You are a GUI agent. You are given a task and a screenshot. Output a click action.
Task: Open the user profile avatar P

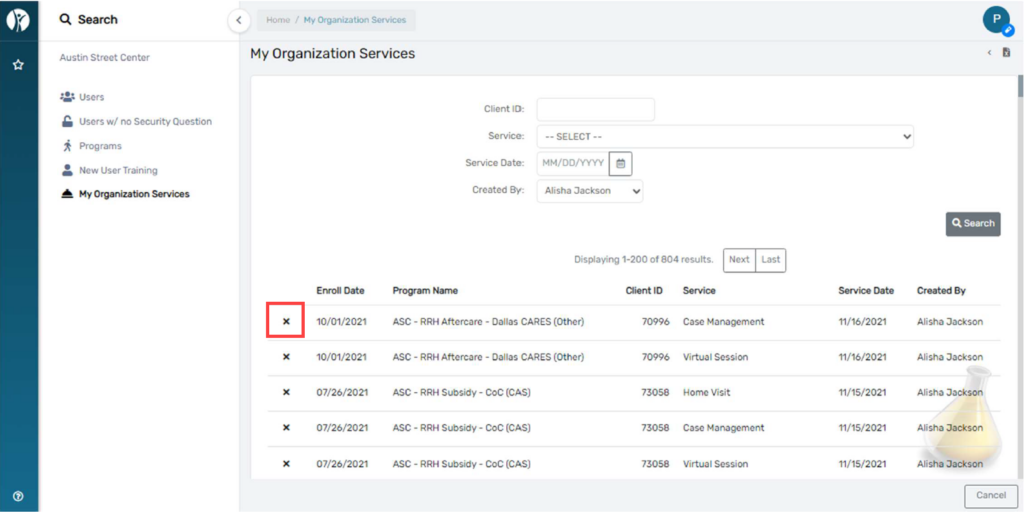997,20
